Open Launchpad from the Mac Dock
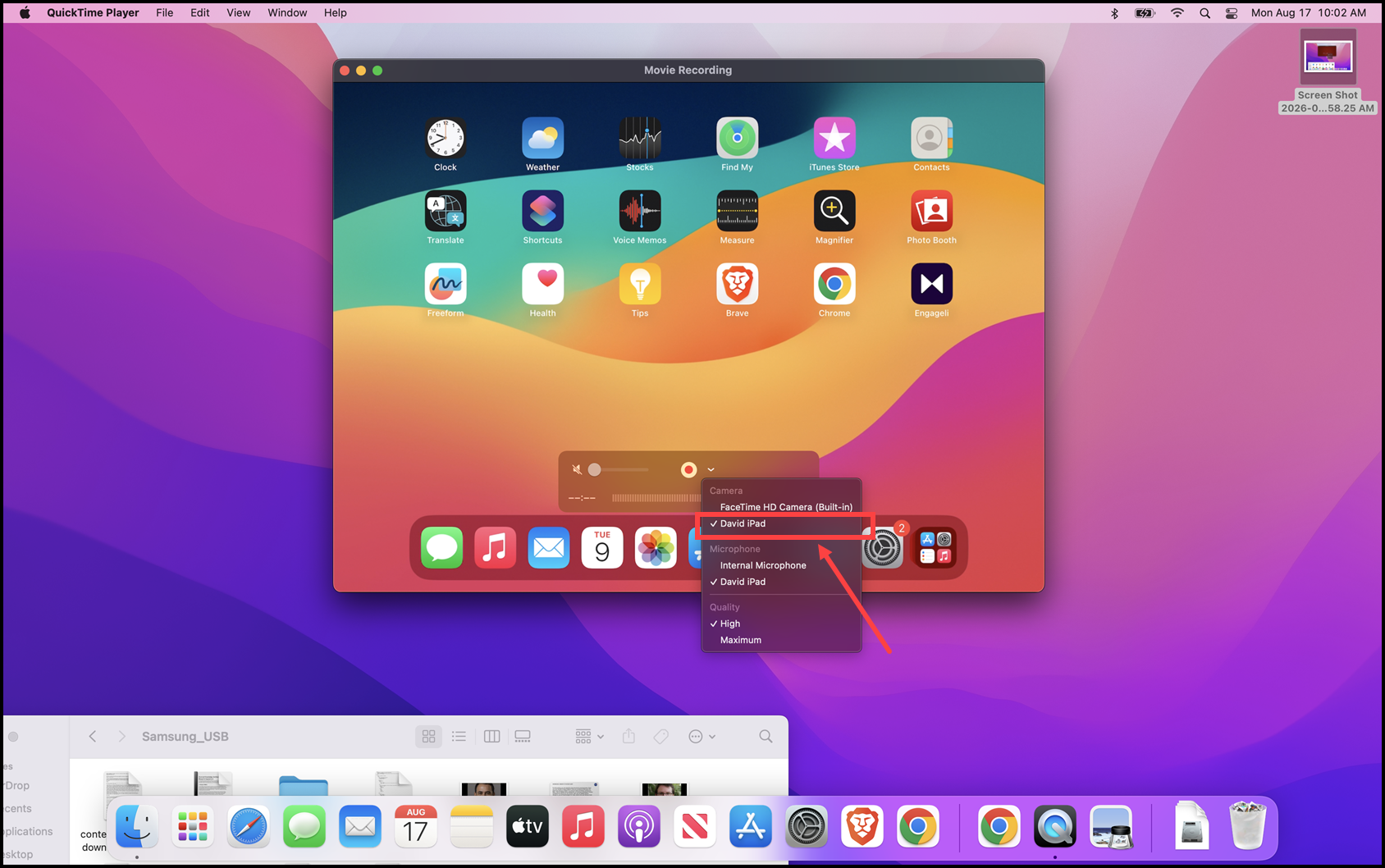This screenshot has height=868, width=1385. [x=193, y=826]
